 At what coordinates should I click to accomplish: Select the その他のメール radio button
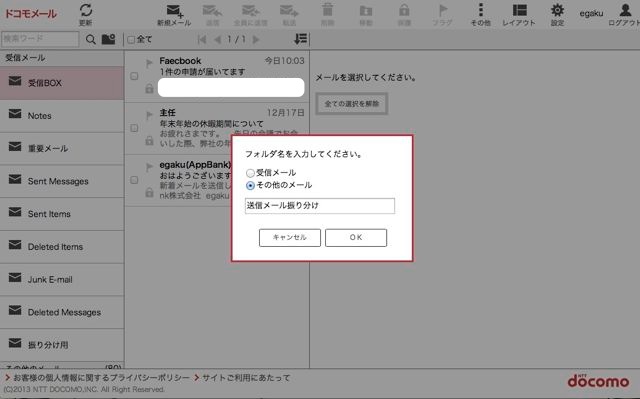coord(250,186)
